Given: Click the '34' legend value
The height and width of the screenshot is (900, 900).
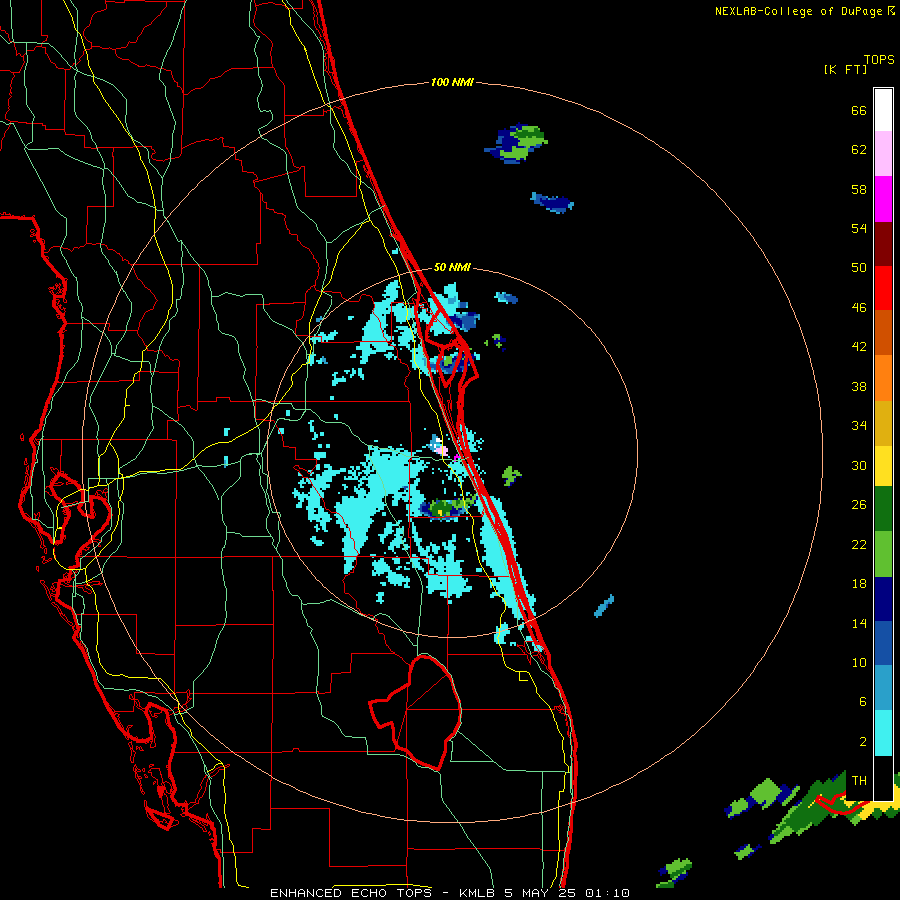Looking at the screenshot, I should coord(859,426).
